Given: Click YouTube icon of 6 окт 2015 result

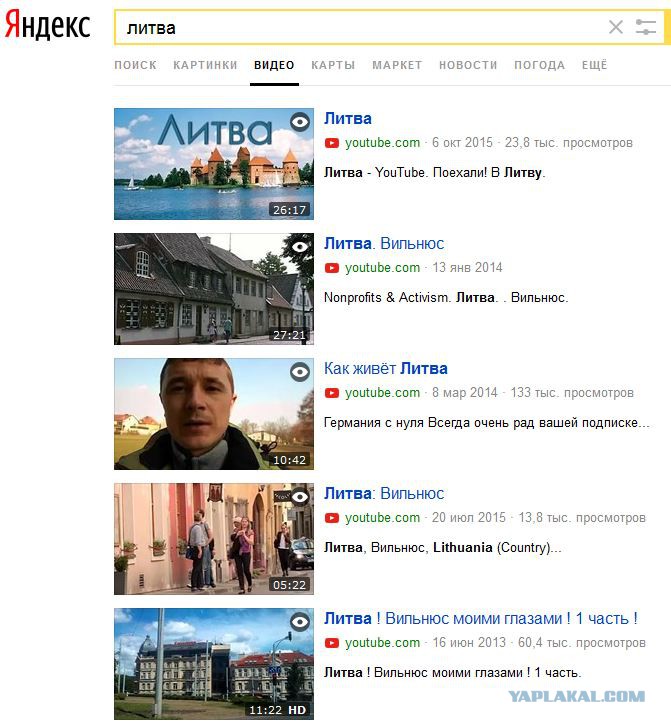Looking at the screenshot, I should click(x=332, y=143).
